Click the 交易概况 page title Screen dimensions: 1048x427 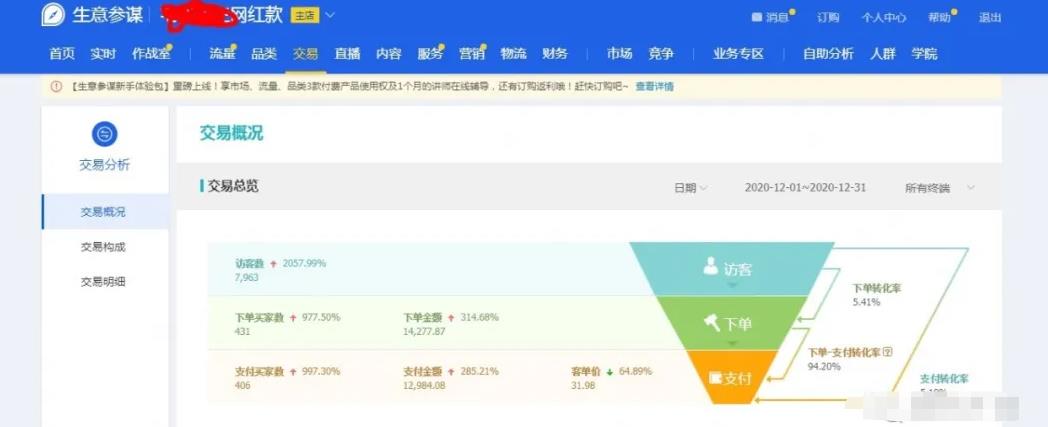click(x=231, y=133)
